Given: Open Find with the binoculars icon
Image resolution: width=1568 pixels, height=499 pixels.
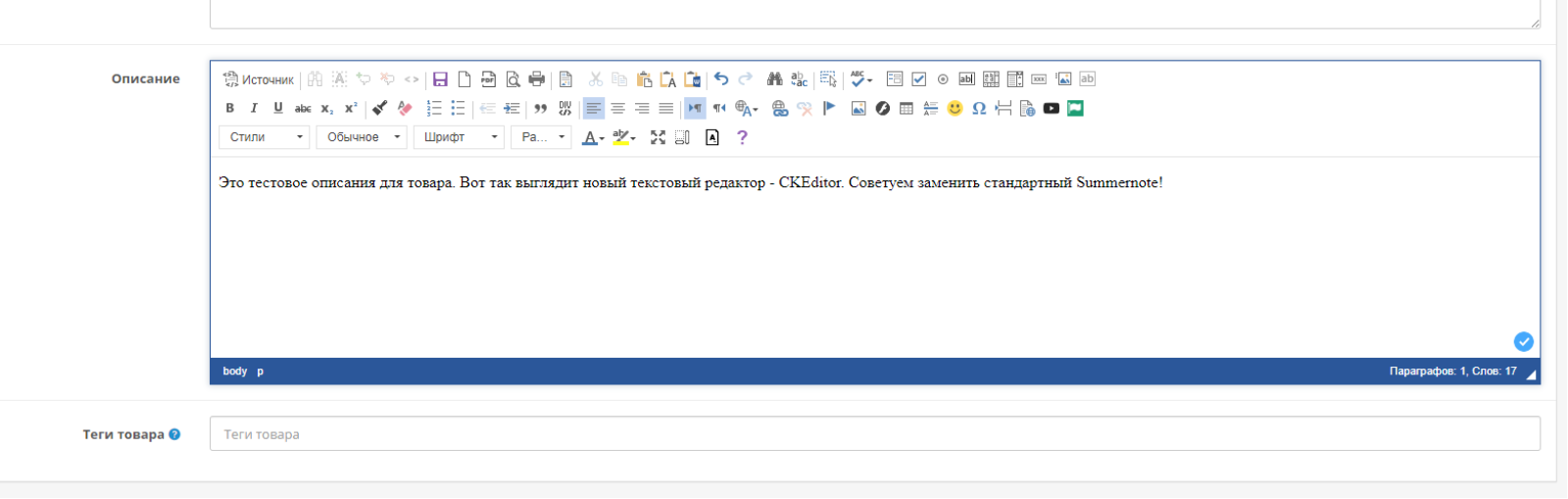Looking at the screenshot, I should pos(774,79).
